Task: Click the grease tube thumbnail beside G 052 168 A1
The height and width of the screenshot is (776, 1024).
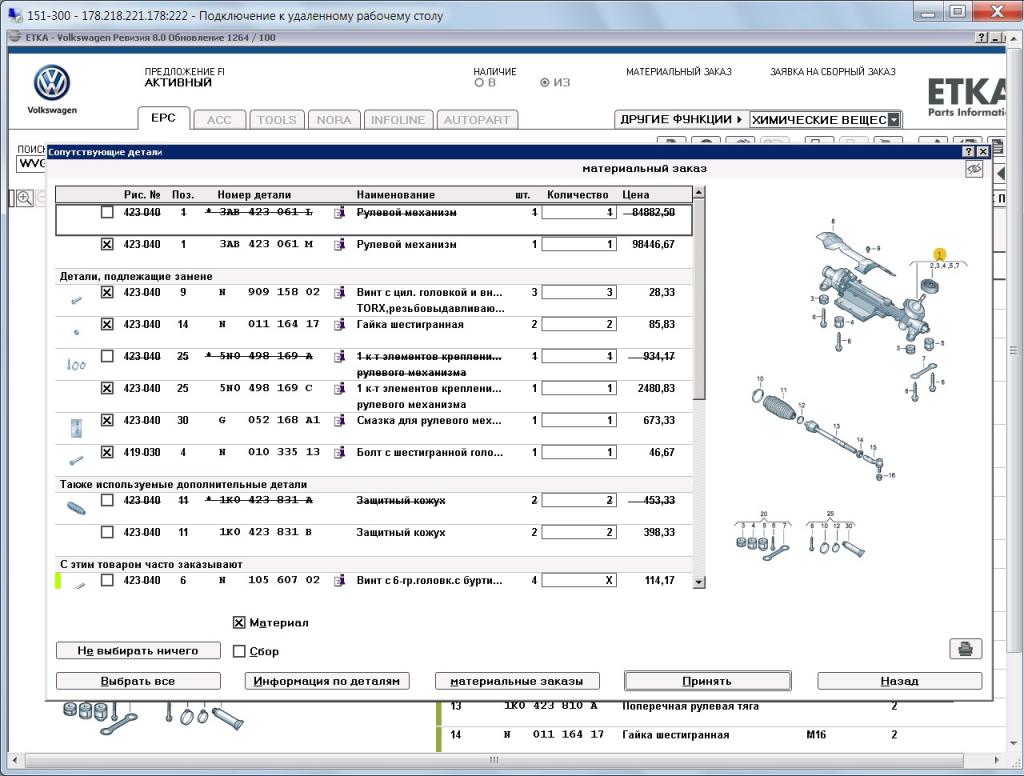Action: tap(76, 428)
